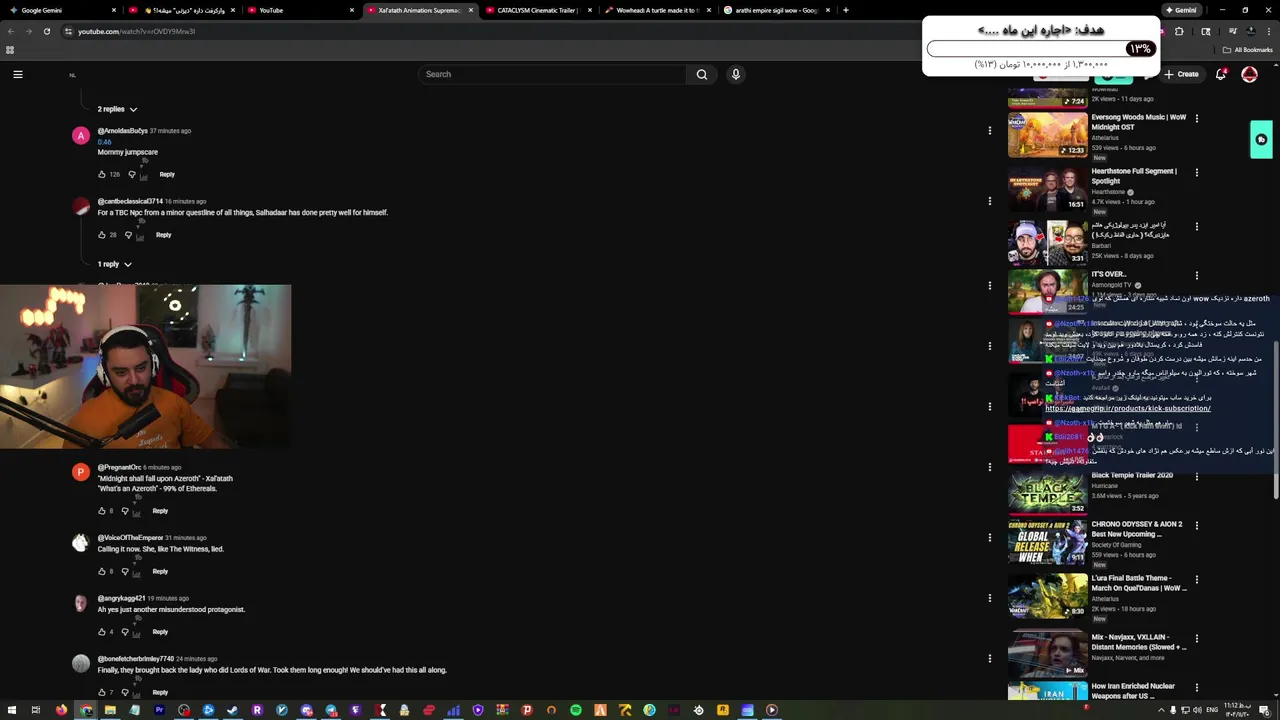Screen dimensions: 1280x720
Task: Click the YouTube search input field
Action: [552, 74]
